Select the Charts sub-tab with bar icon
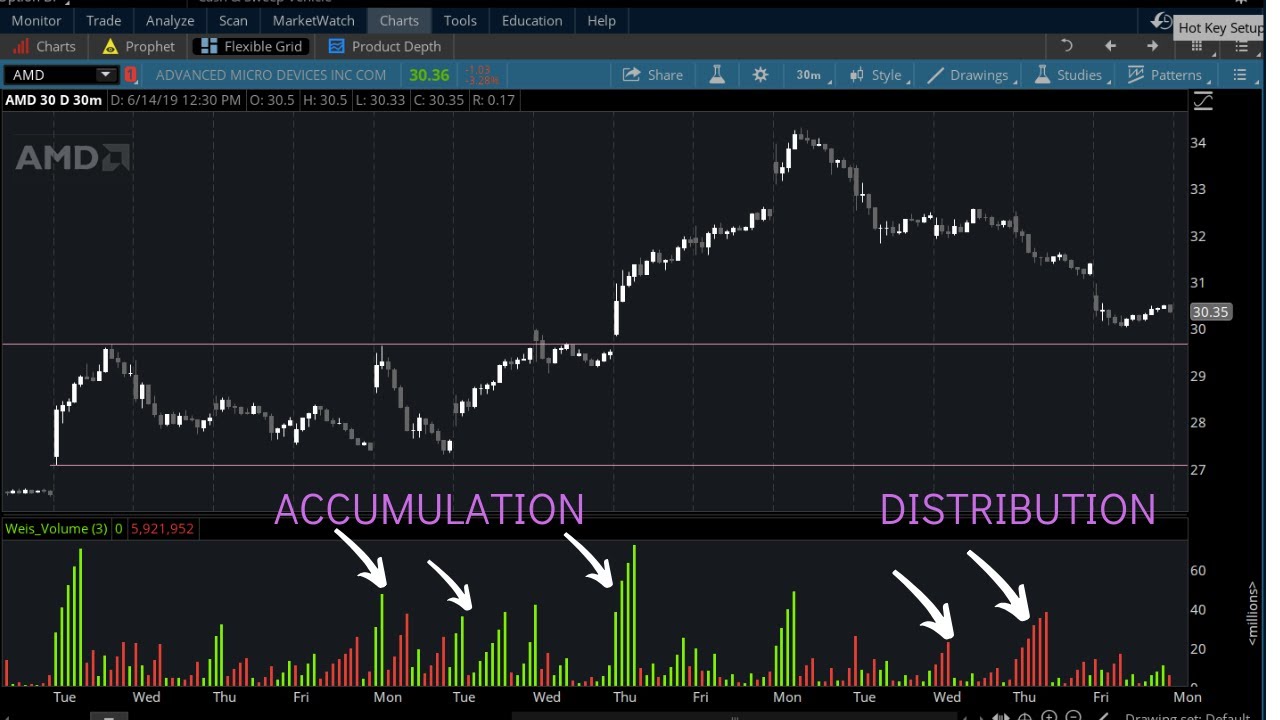The image size is (1280, 720). pyautogui.click(x=45, y=46)
